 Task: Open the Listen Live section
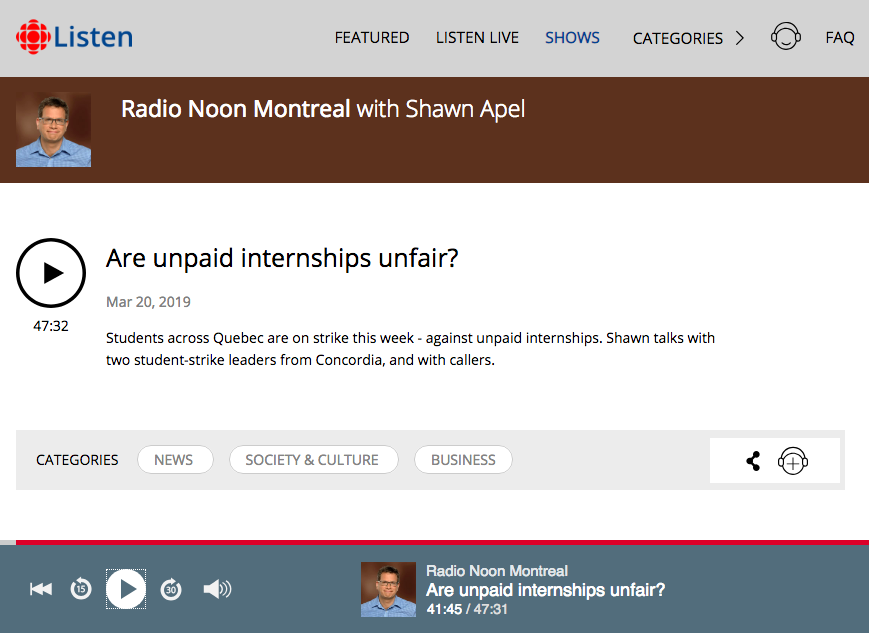point(477,38)
